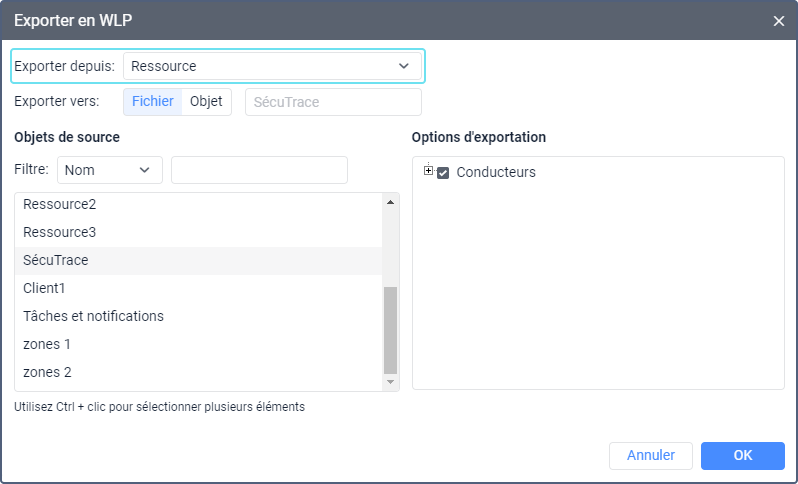Click Annuler to cancel the export
Image resolution: width=798 pixels, height=484 pixels.
[x=650, y=455]
